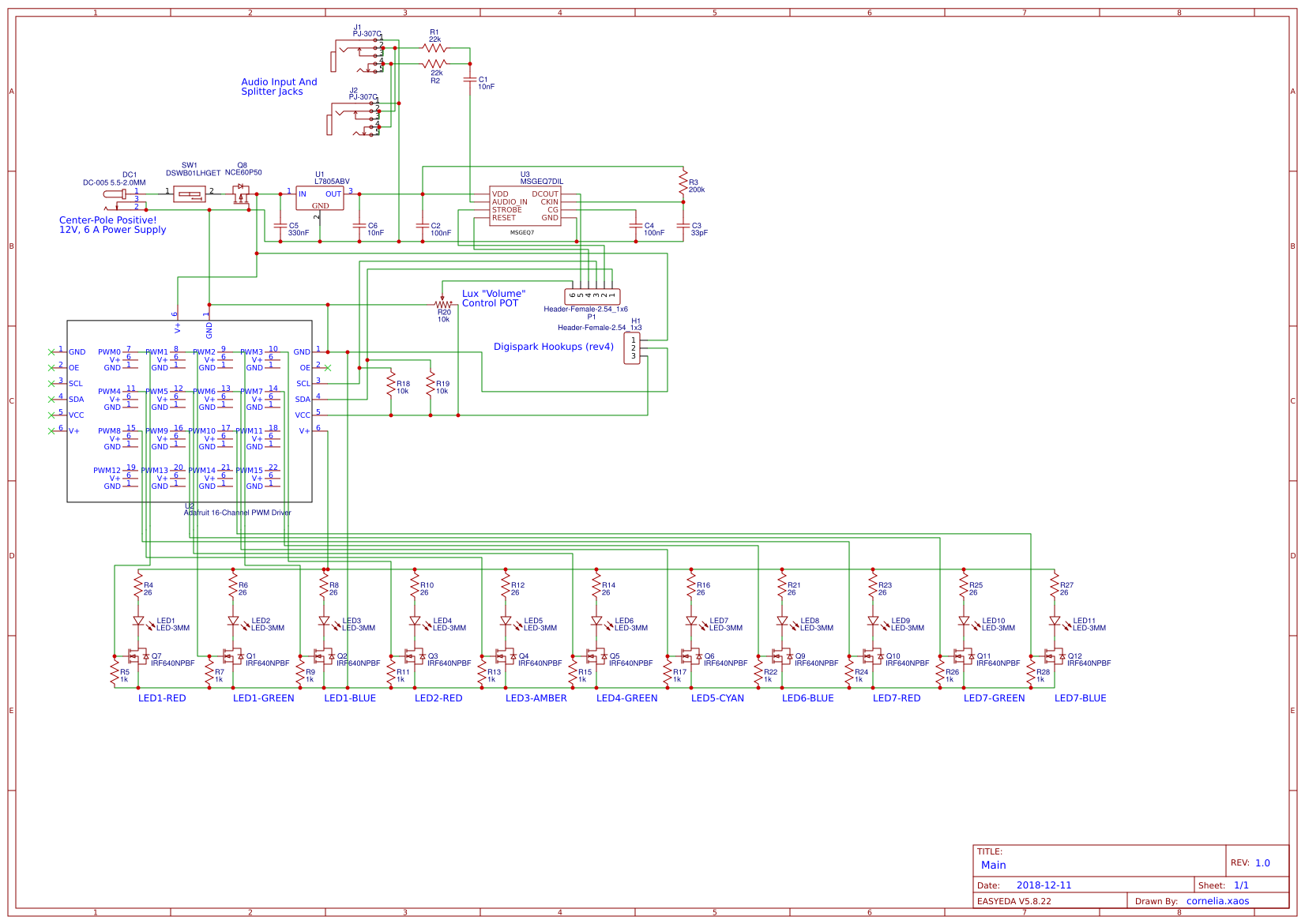The image size is (1305, 924).
Task: Select the Q8 NCE60P50 MOSFET
Action: 240,194
